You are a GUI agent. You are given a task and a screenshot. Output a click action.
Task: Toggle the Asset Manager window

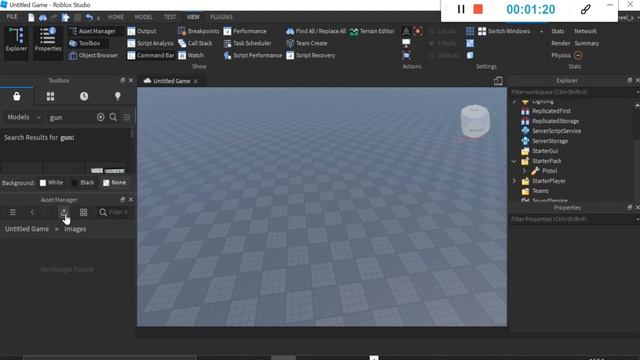[x=93, y=31]
